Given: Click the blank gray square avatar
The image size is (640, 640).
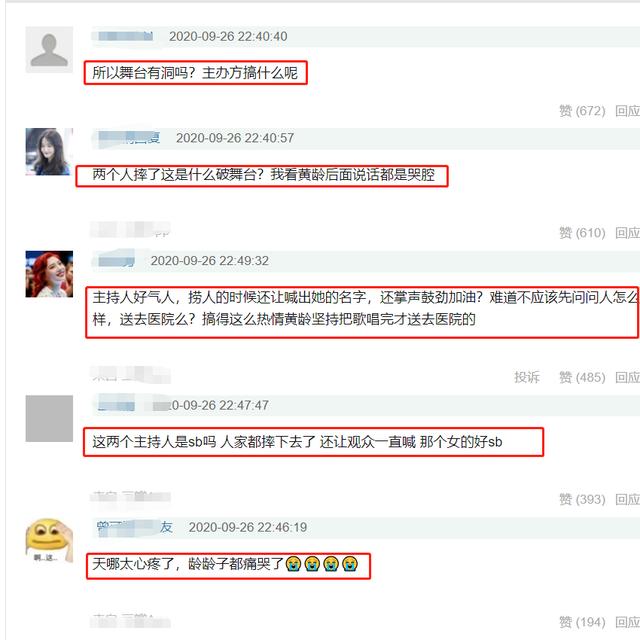Looking at the screenshot, I should pyautogui.click(x=49, y=418).
